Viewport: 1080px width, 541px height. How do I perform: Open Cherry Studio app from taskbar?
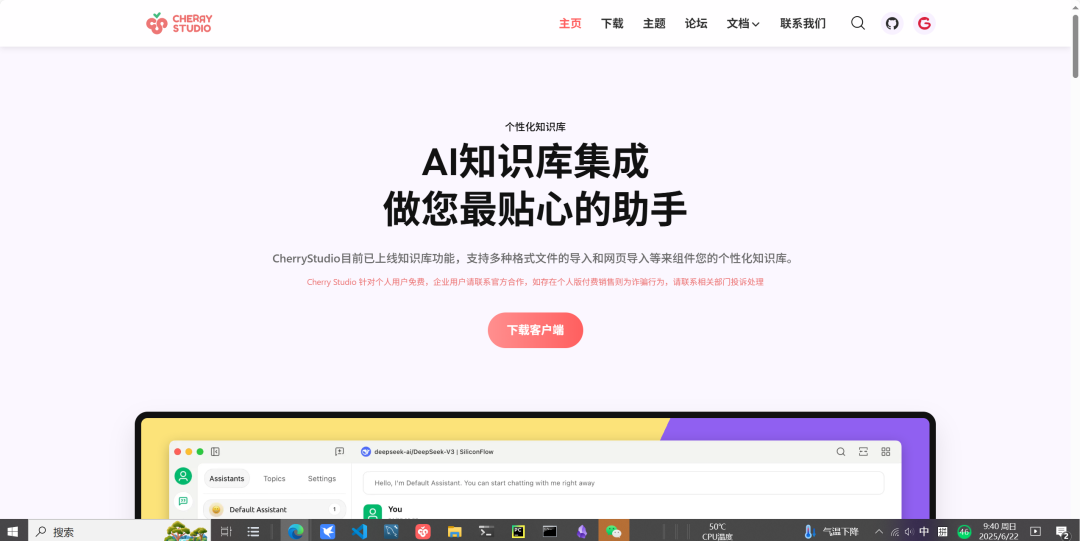point(423,531)
